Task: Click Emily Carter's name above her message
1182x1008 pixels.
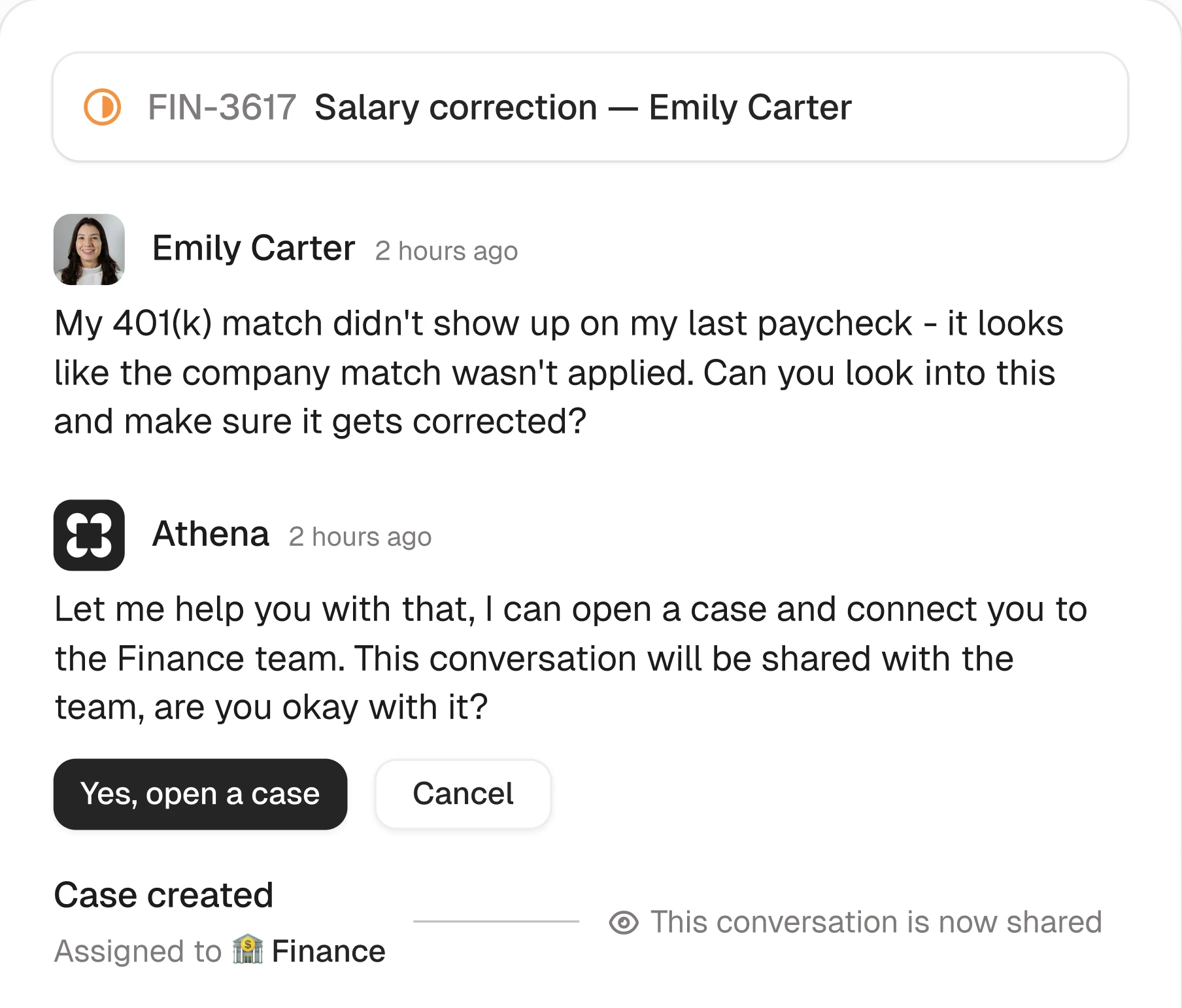Action: click(254, 248)
